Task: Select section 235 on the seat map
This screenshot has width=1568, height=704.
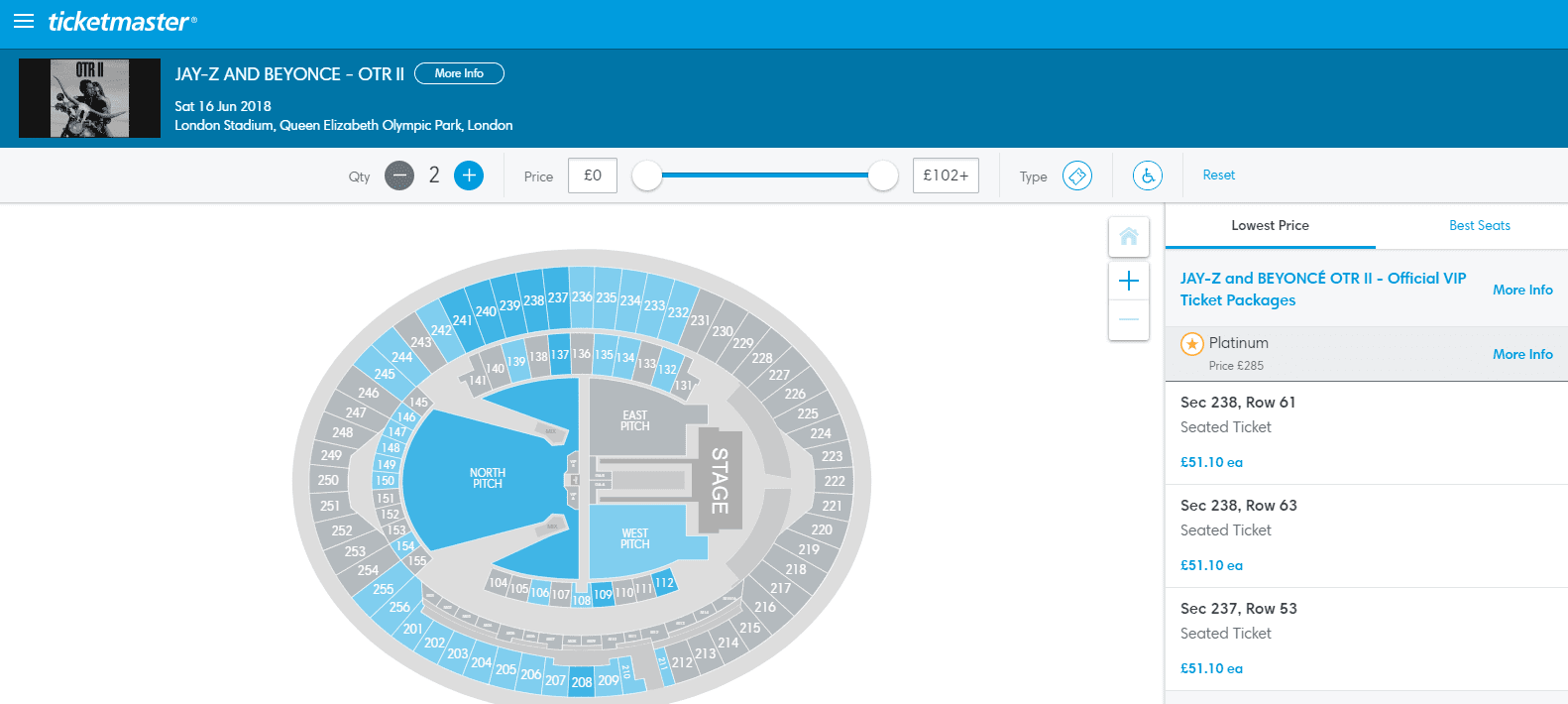Action: click(606, 297)
